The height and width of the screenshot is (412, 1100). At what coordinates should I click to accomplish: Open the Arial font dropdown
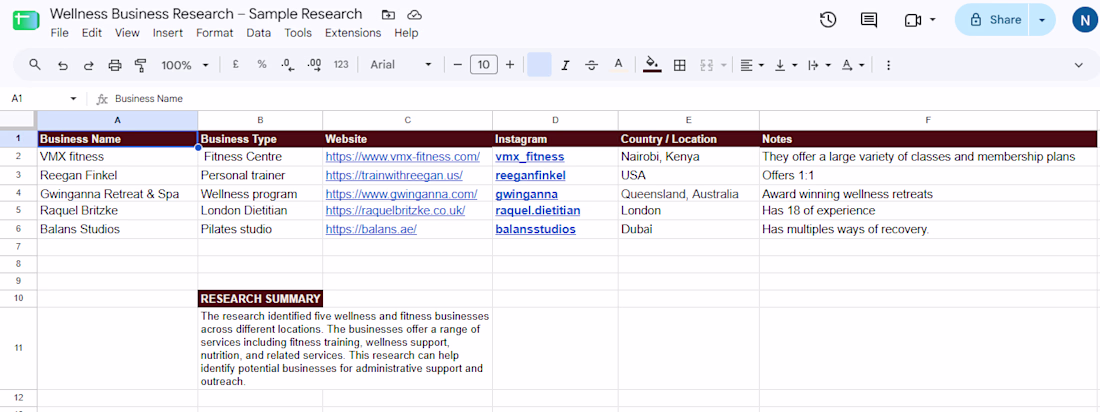click(x=401, y=65)
